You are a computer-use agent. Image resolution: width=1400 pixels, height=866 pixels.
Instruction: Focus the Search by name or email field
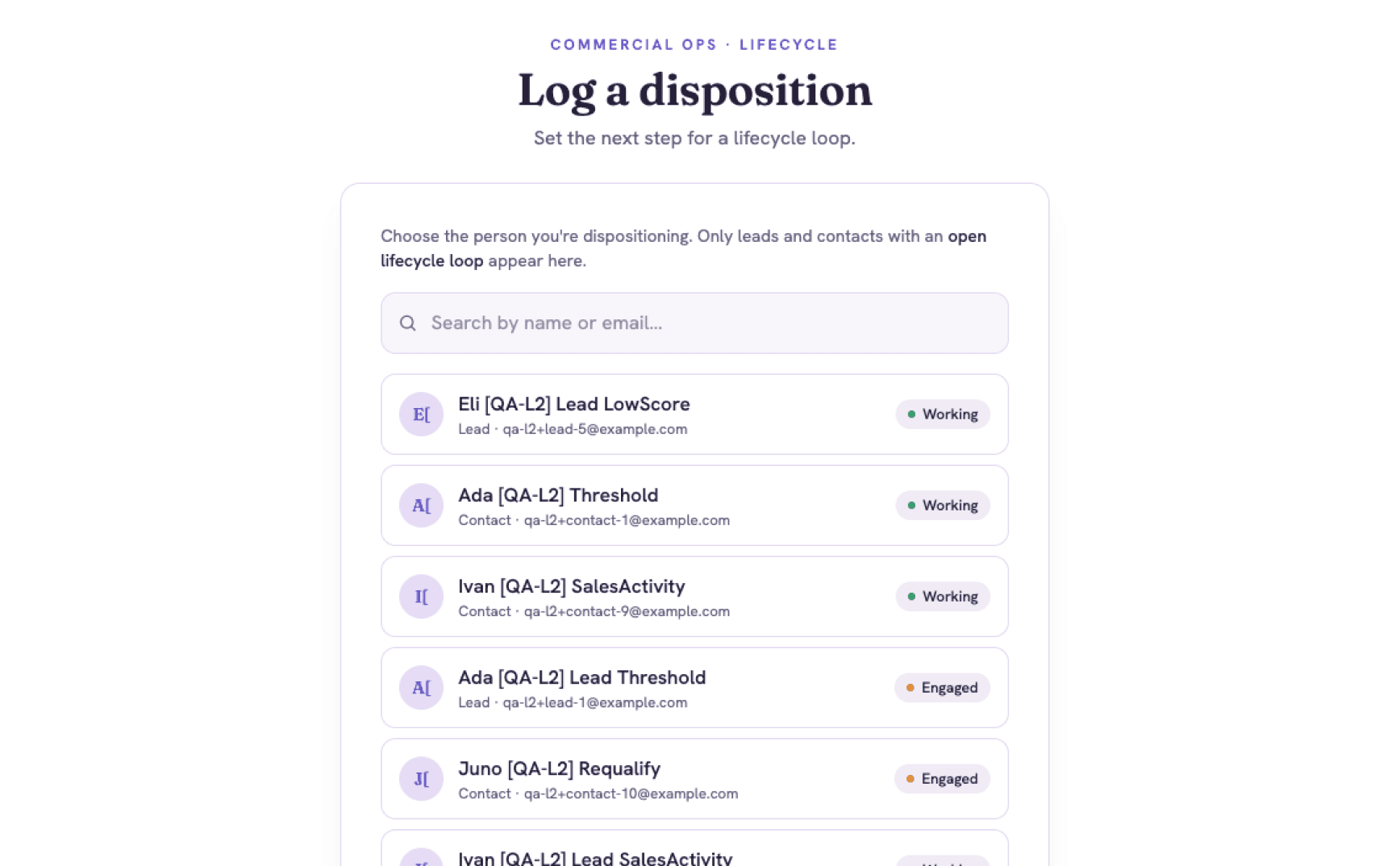click(x=694, y=323)
